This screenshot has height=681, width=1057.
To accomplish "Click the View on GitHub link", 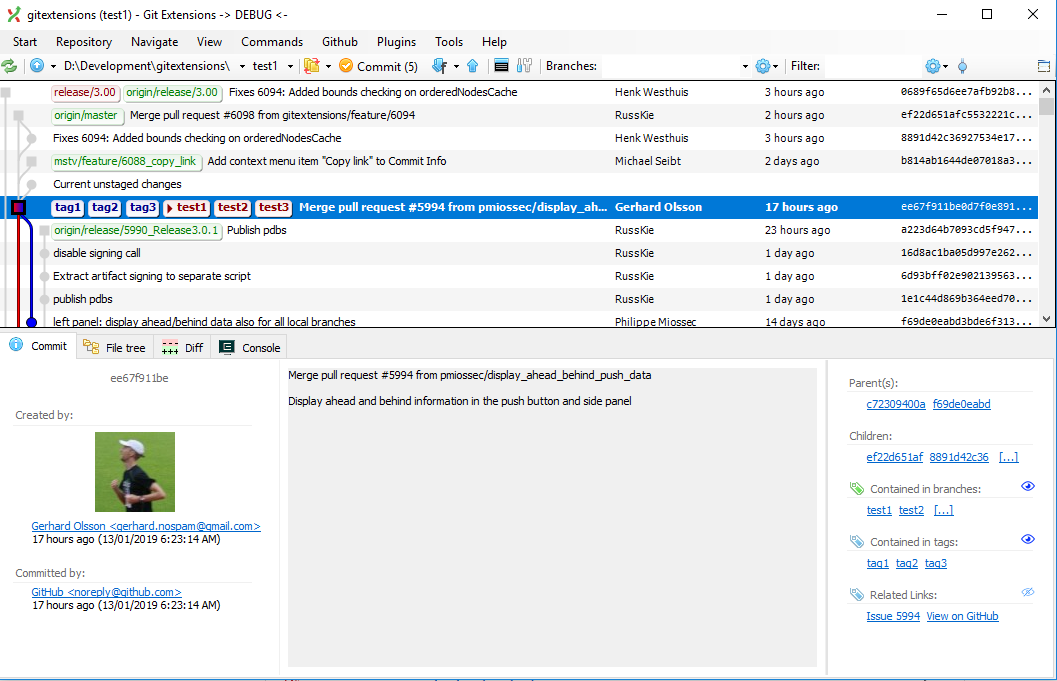I will [962, 616].
